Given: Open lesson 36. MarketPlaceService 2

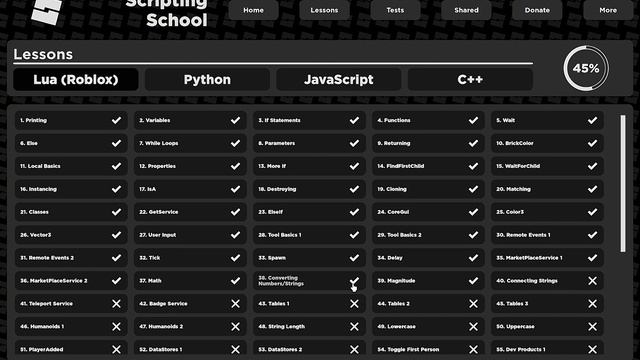Looking at the screenshot, I should tap(71, 281).
